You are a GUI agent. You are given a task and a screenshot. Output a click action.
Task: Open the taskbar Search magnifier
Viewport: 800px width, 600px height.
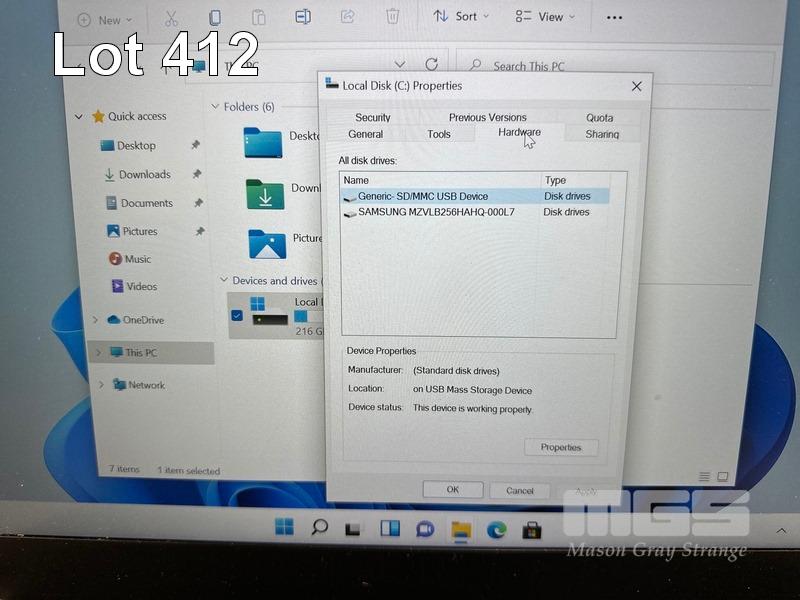(320, 527)
